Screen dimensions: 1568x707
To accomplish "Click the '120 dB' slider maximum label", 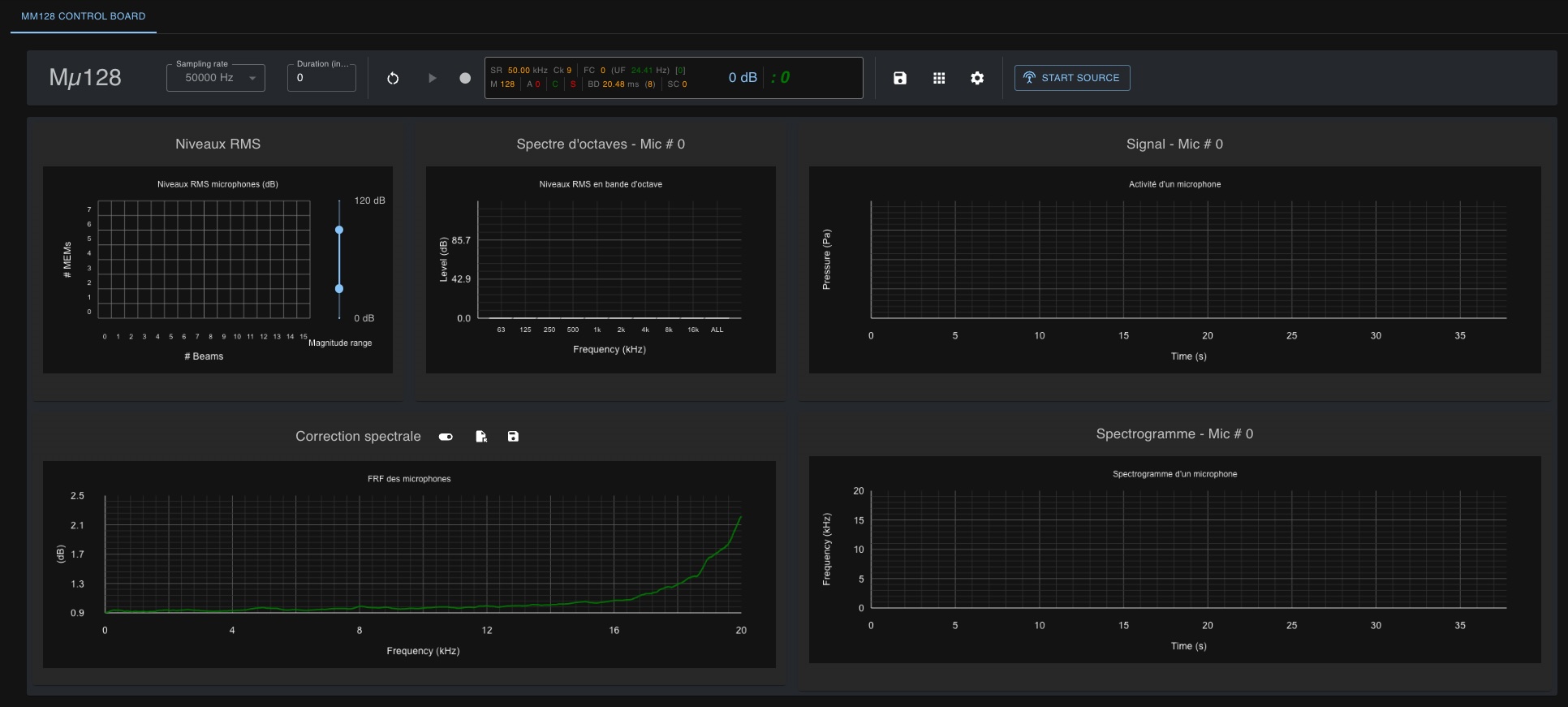I will click(369, 200).
